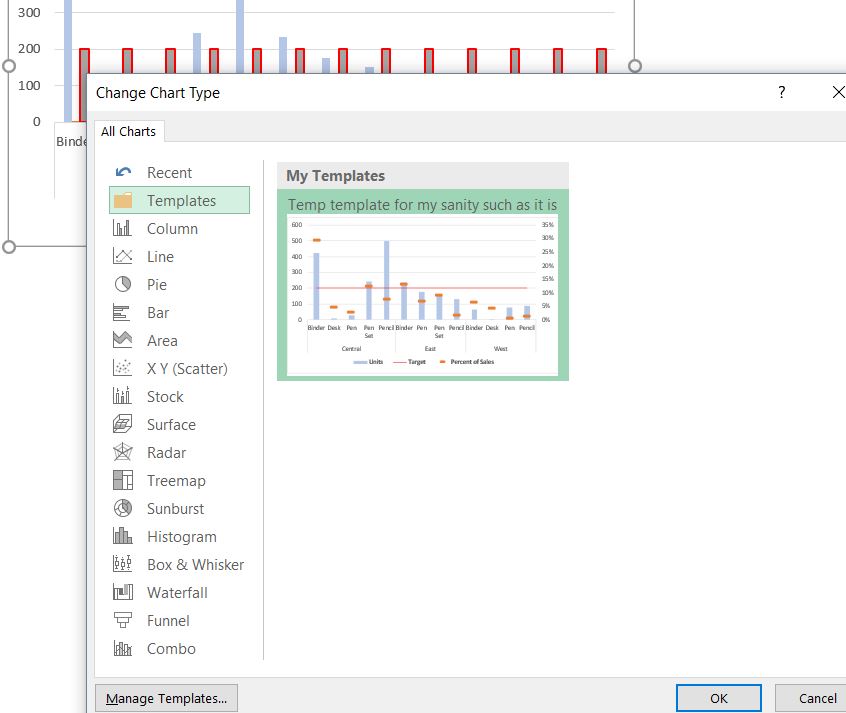Choose the Pie chart category label
Image resolution: width=846 pixels, height=713 pixels.
click(156, 285)
